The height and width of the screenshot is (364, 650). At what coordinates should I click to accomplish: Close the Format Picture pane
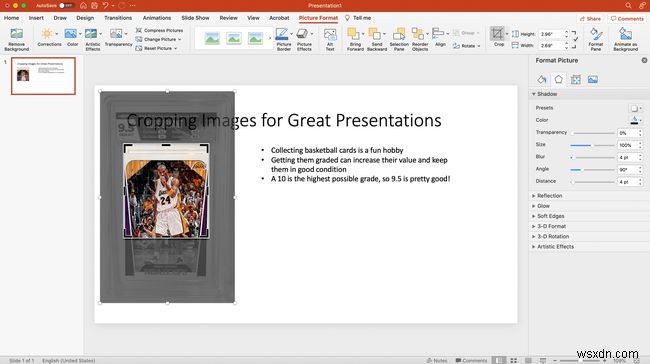pos(644,60)
